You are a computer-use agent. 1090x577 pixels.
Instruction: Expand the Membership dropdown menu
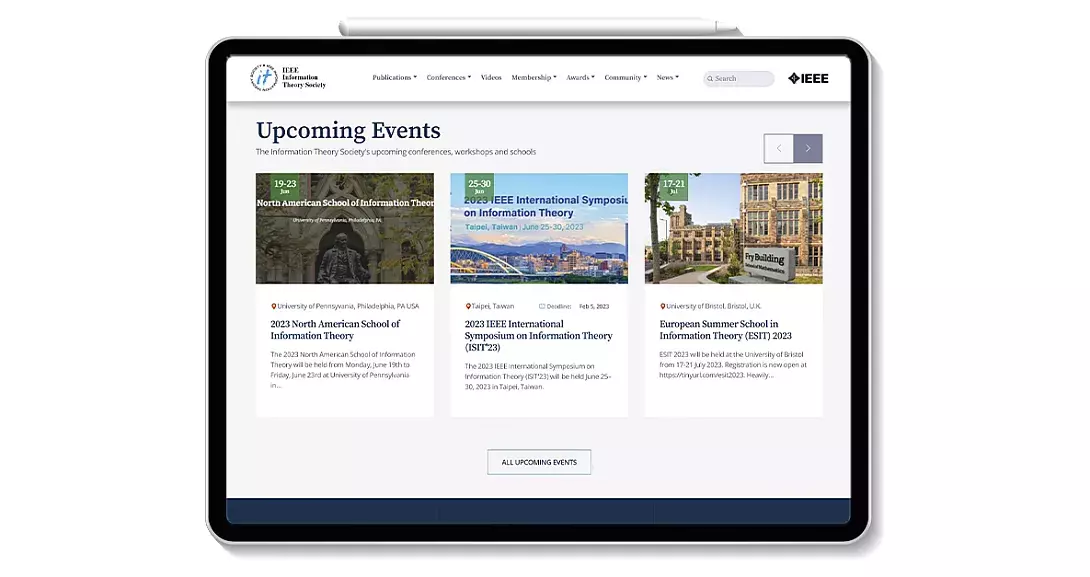[533, 78]
